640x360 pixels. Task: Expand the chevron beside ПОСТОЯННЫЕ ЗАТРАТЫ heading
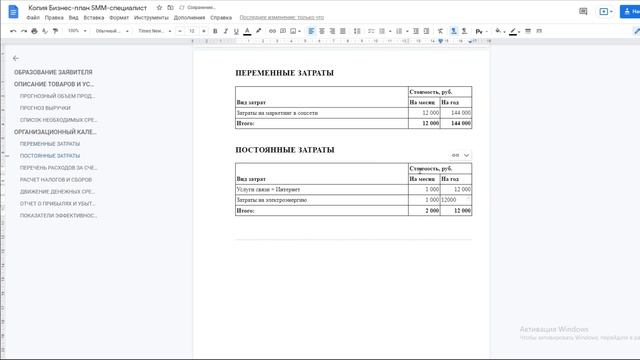[467, 155]
